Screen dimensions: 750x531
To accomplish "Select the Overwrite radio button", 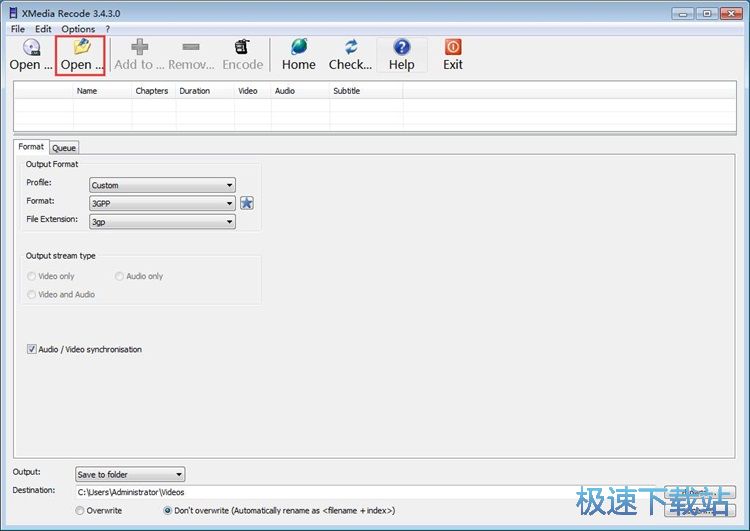I will (x=81, y=511).
